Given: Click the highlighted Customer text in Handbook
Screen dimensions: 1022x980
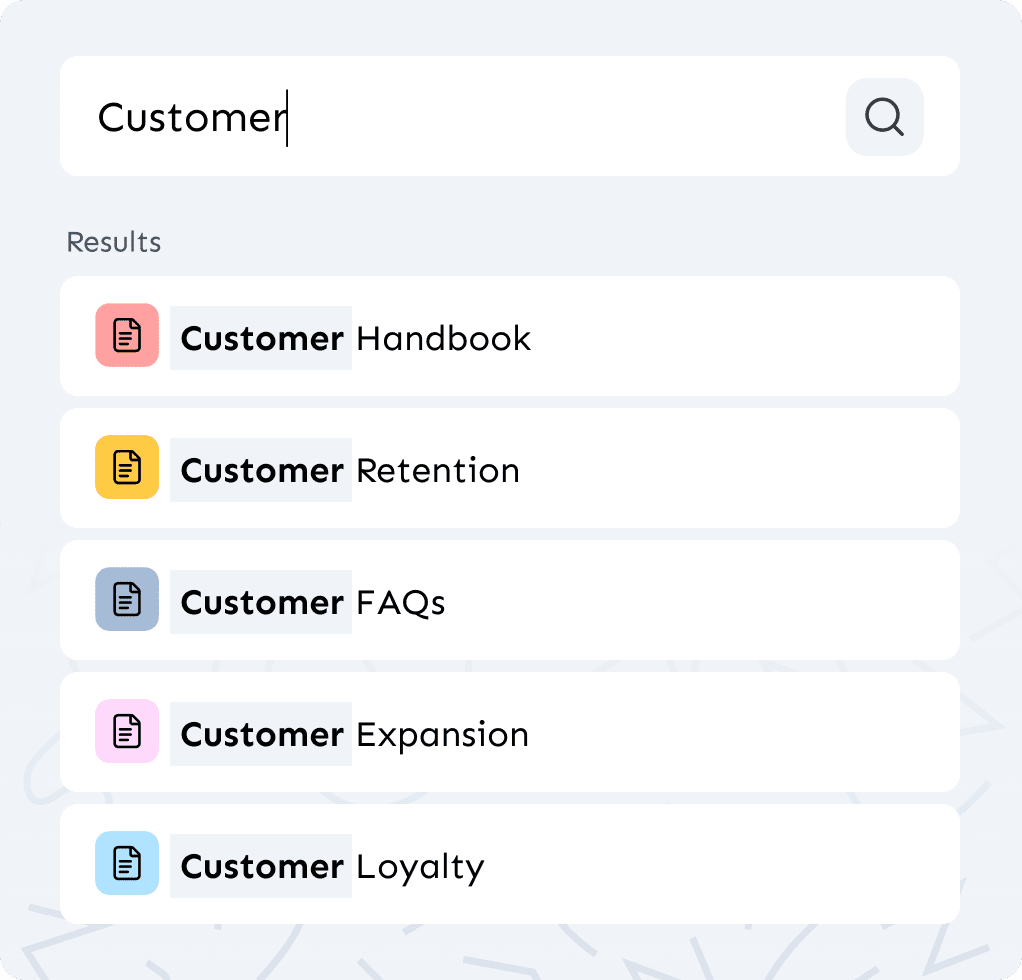Looking at the screenshot, I should click(261, 339).
